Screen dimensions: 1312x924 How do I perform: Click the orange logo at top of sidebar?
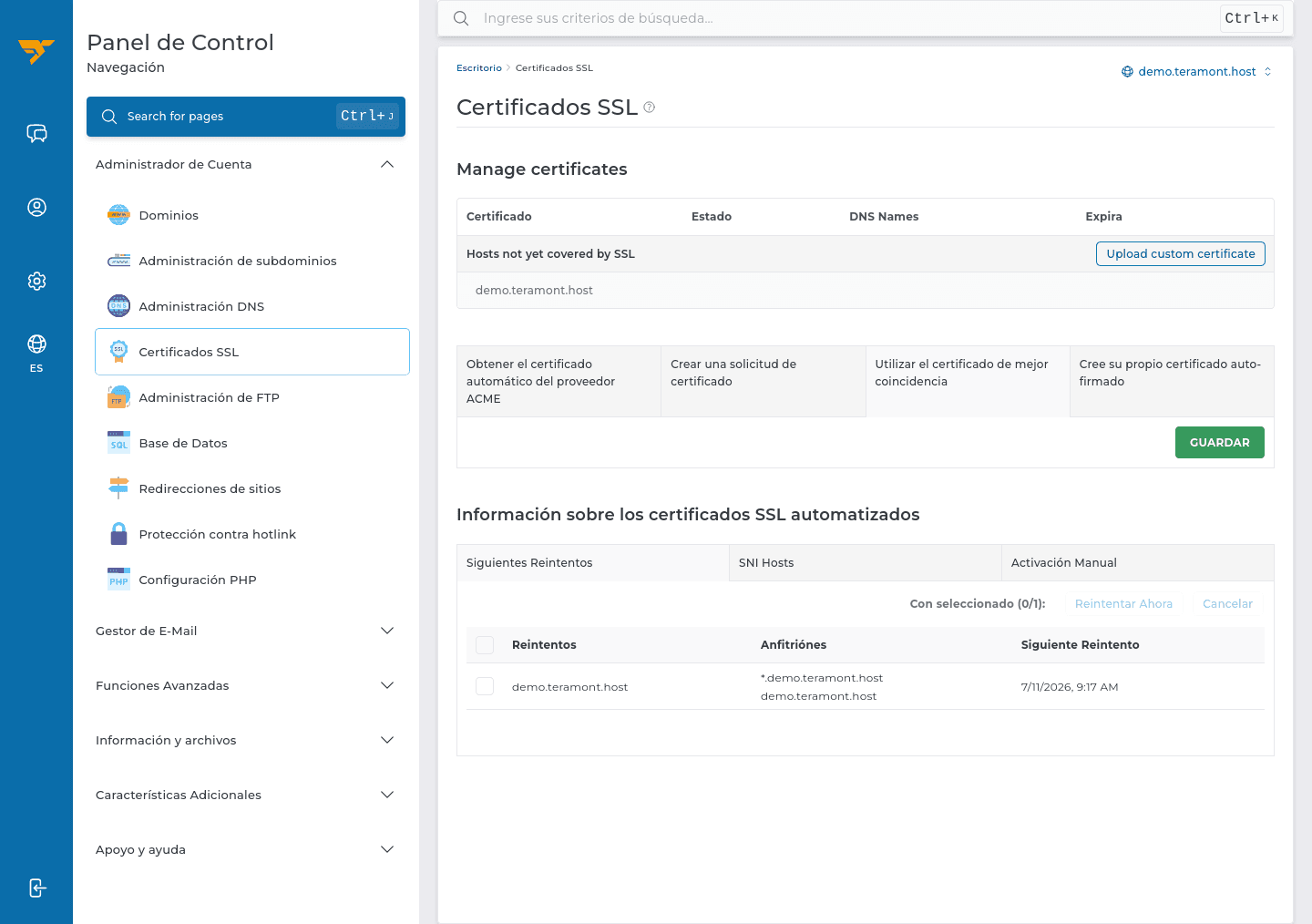pos(36,51)
